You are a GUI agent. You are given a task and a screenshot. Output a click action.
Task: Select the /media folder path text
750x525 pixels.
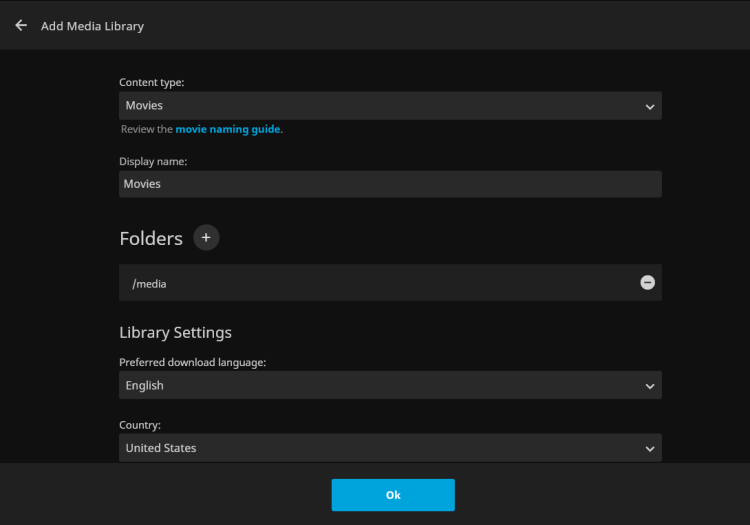pyautogui.click(x=149, y=284)
